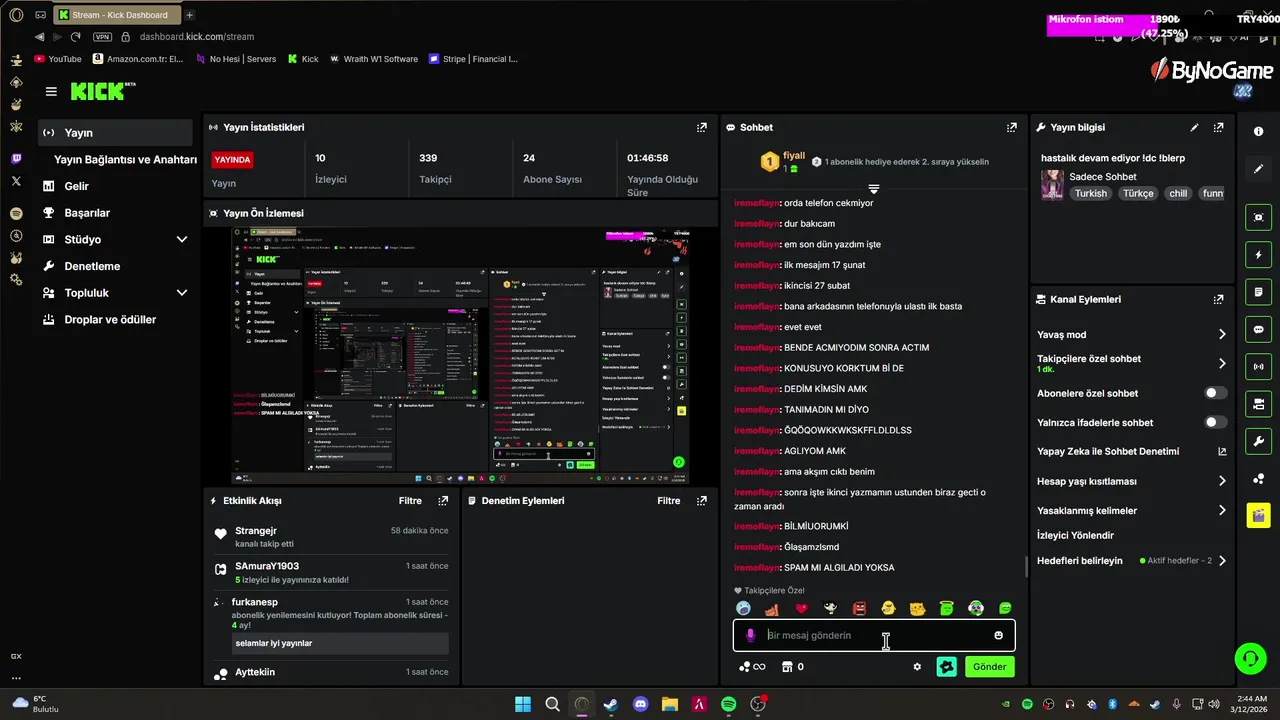1280x720 pixels.
Task: Open Spotify from the Windows taskbar
Action: [729, 705]
